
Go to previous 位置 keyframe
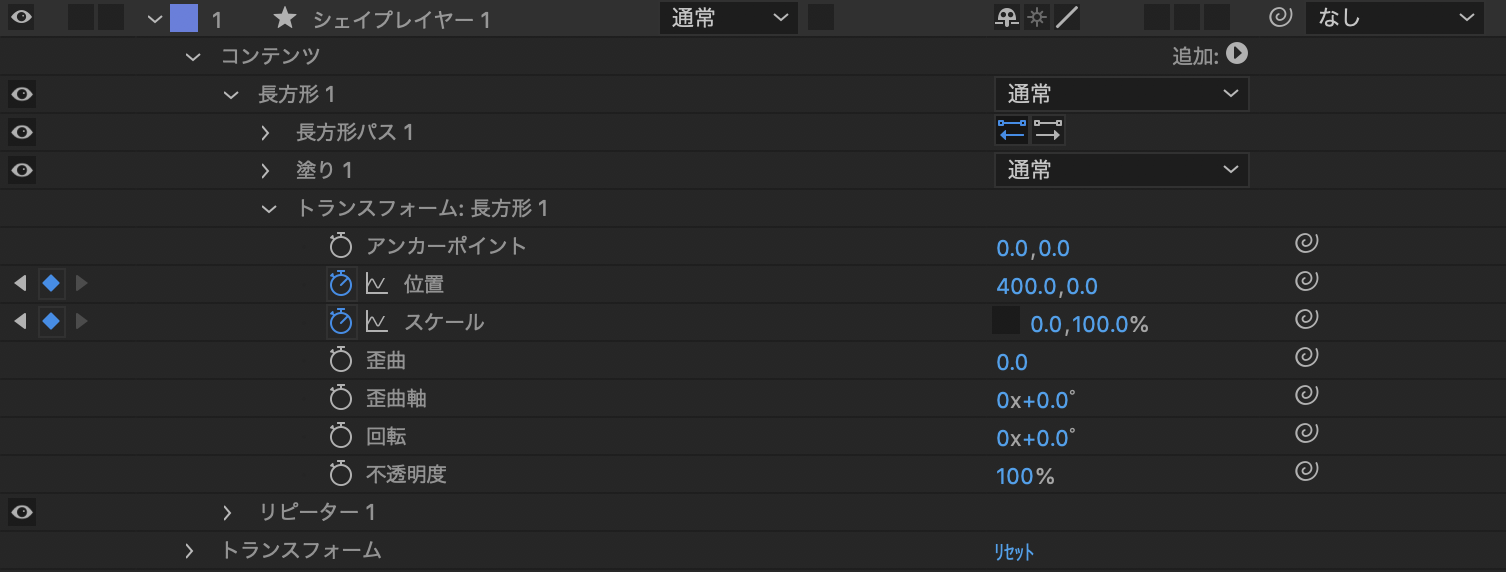coord(20,284)
